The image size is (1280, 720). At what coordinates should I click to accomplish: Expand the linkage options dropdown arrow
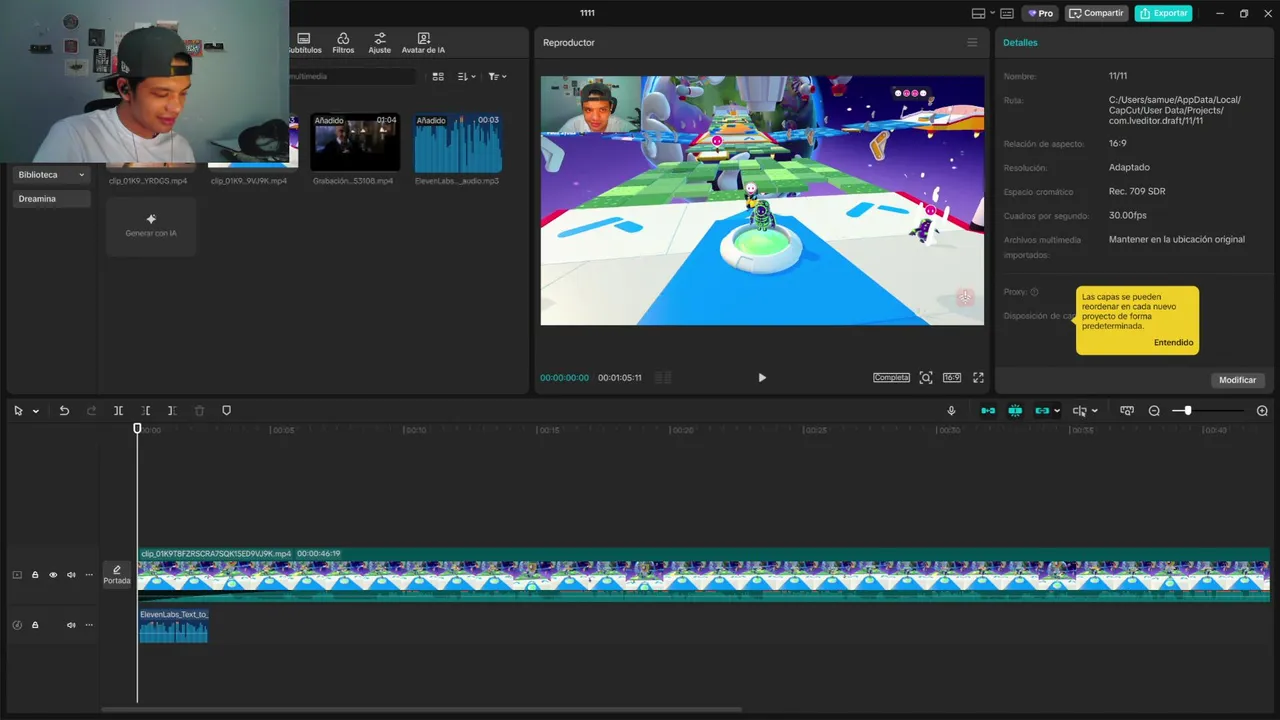1057,411
